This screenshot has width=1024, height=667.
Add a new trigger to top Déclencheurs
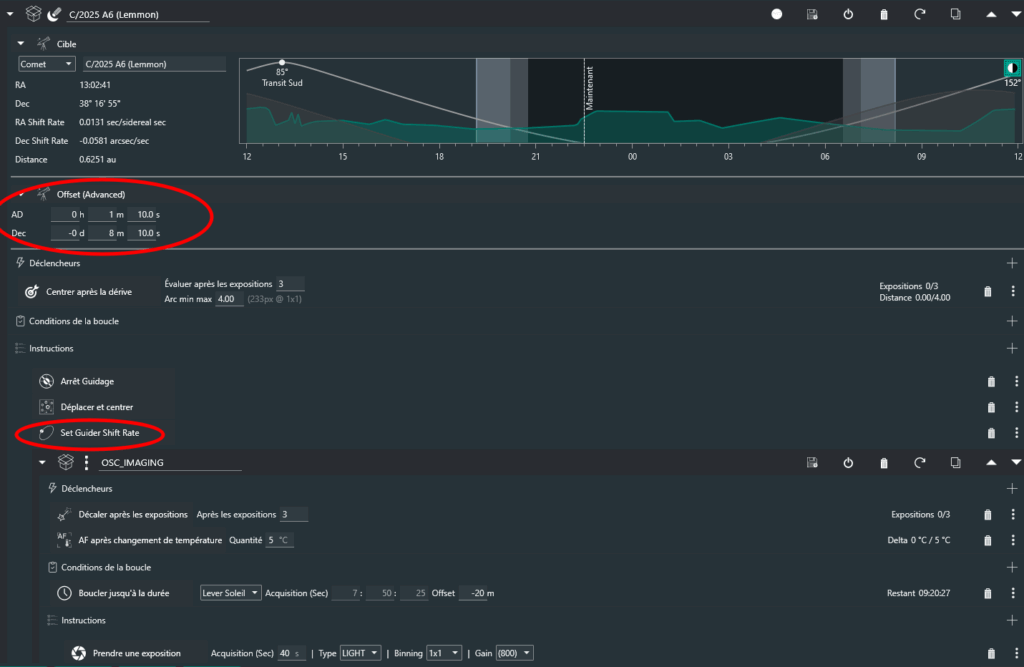pos(1012,263)
